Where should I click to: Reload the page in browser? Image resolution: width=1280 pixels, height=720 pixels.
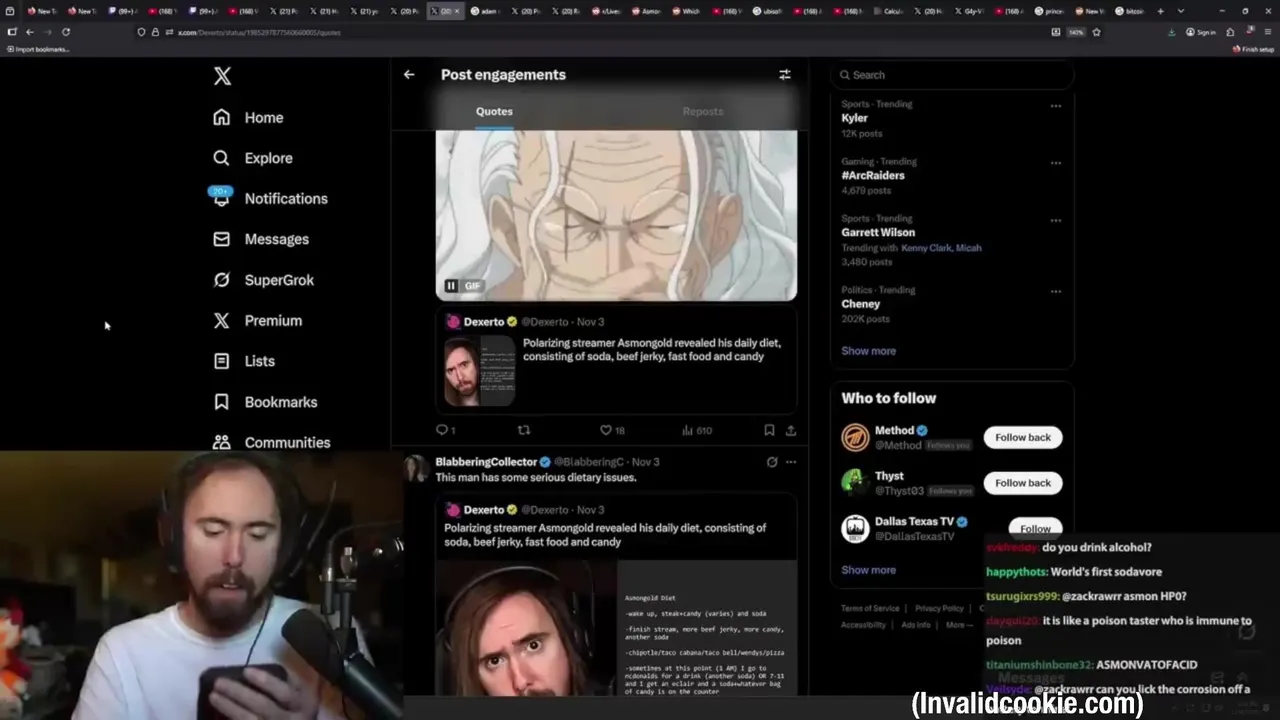(x=66, y=32)
